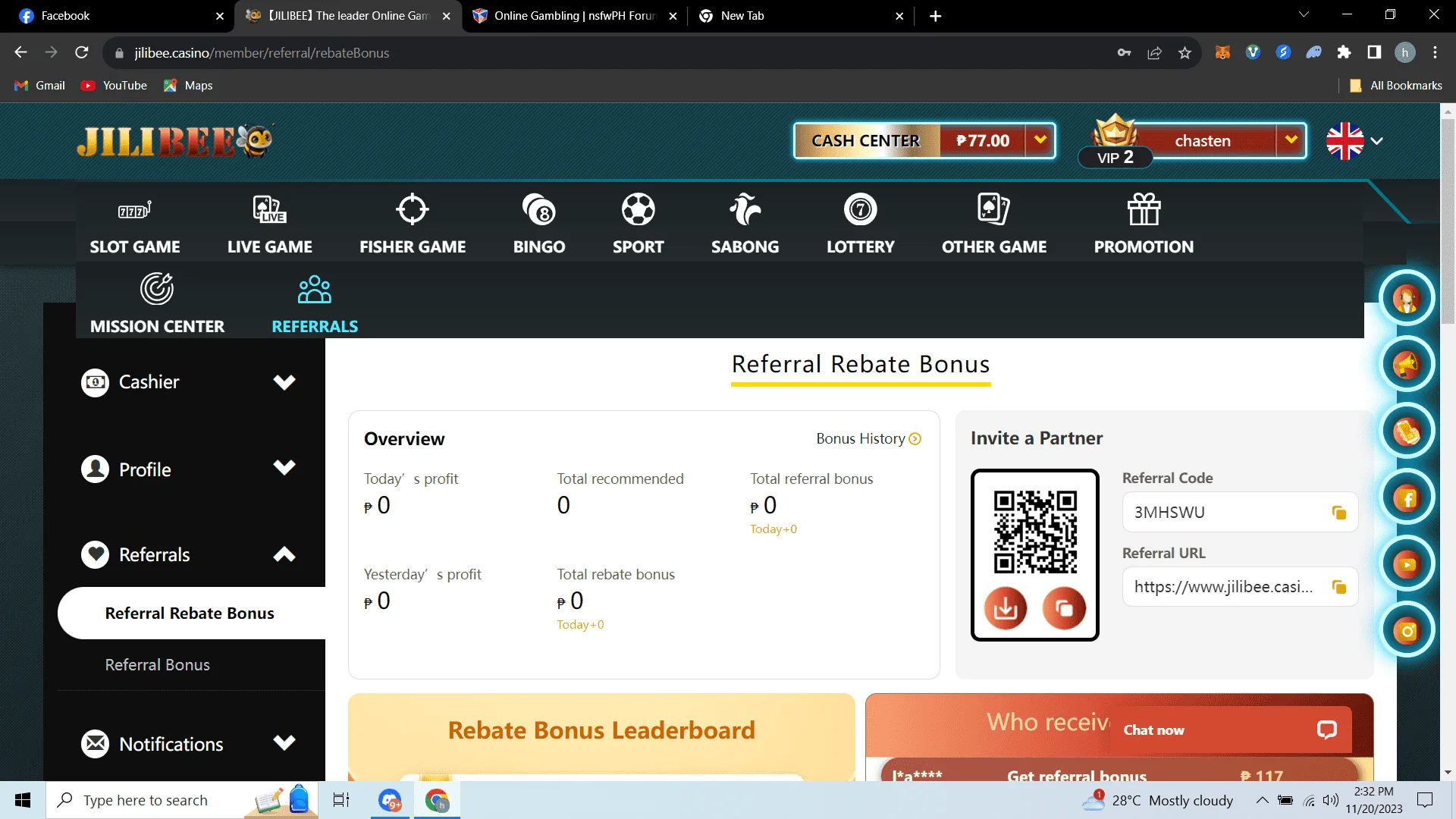Screen dimensions: 1456x819
Task: Select the Referrals people icon
Action: (x=315, y=290)
